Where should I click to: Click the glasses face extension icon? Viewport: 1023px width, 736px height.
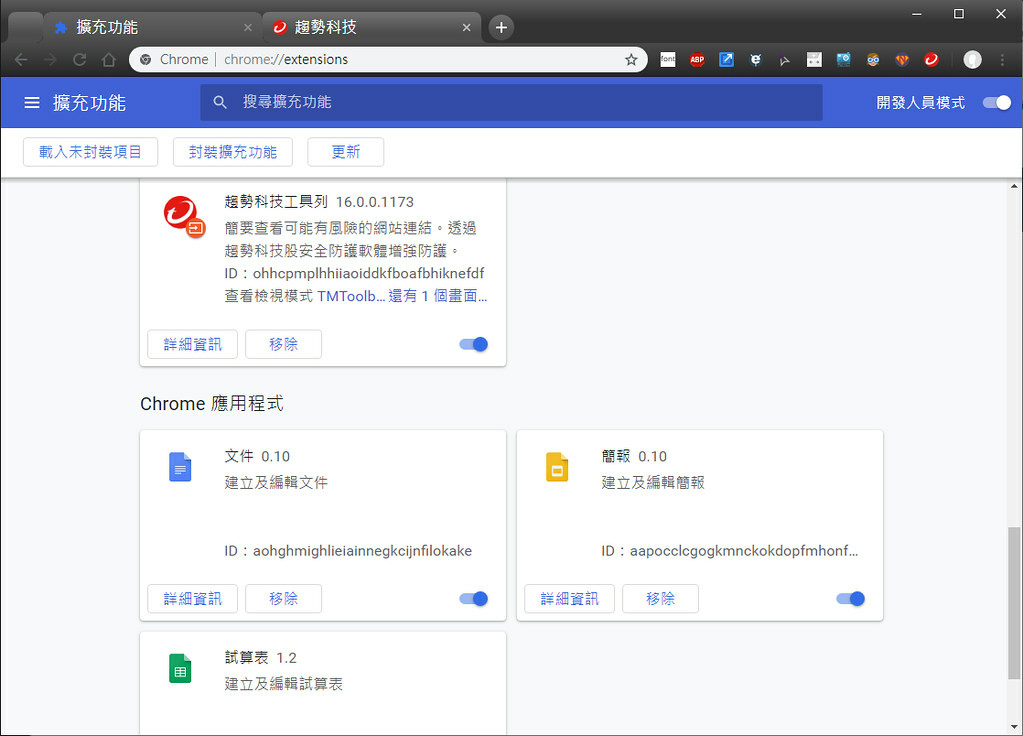tap(873, 59)
